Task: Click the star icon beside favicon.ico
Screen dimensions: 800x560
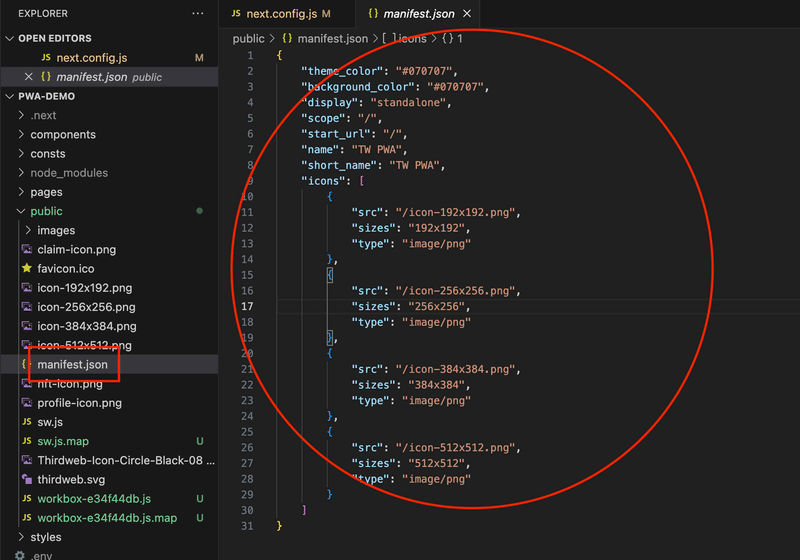Action: tap(27, 268)
